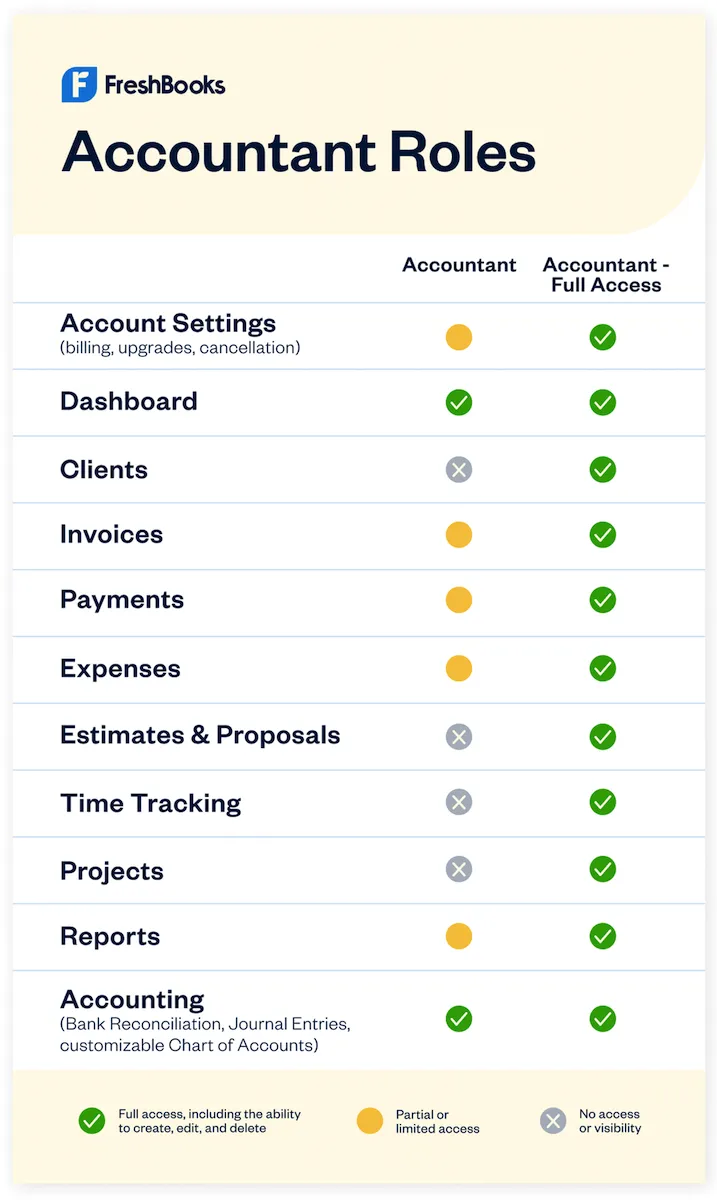Click the yellow legend circle for partial access
This screenshot has height=1200, width=717.
pyautogui.click(x=370, y=1121)
